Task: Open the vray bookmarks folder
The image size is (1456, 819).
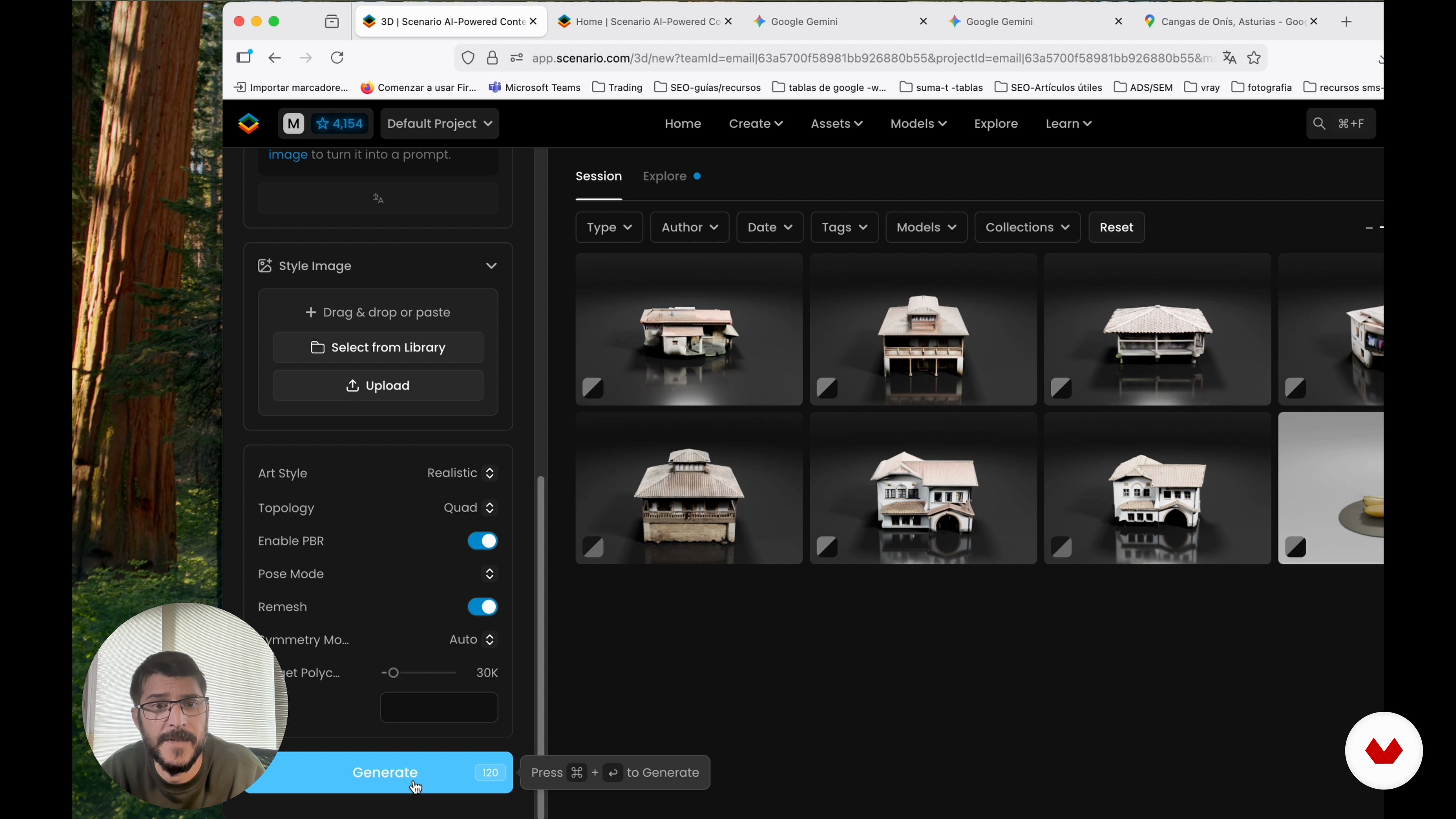Action: coord(1202,88)
